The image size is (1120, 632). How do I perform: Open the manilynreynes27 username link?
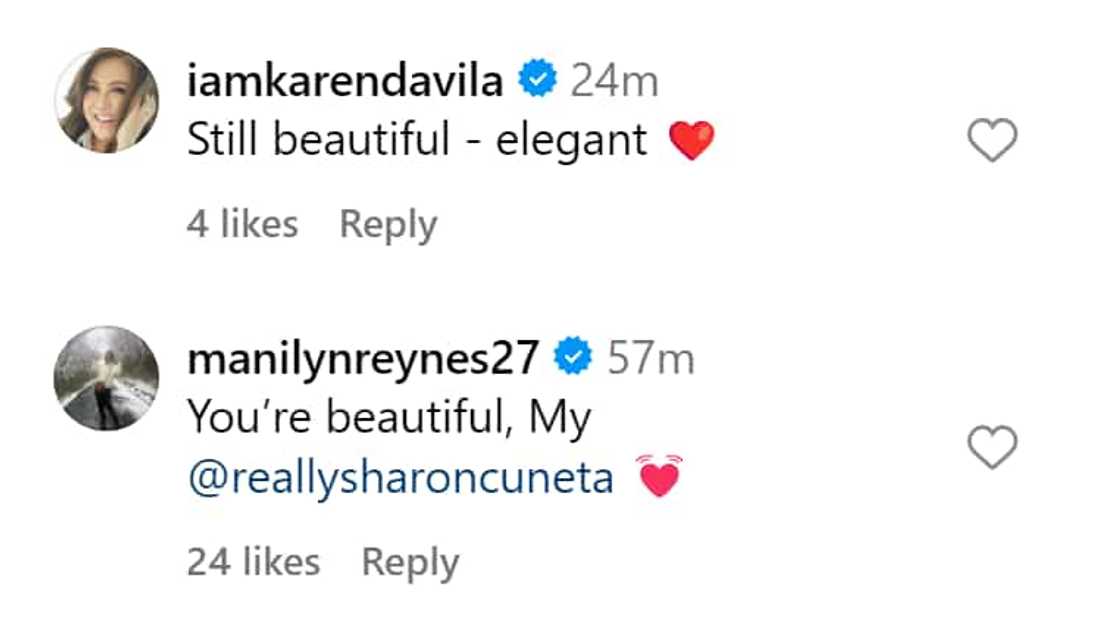pos(364,358)
